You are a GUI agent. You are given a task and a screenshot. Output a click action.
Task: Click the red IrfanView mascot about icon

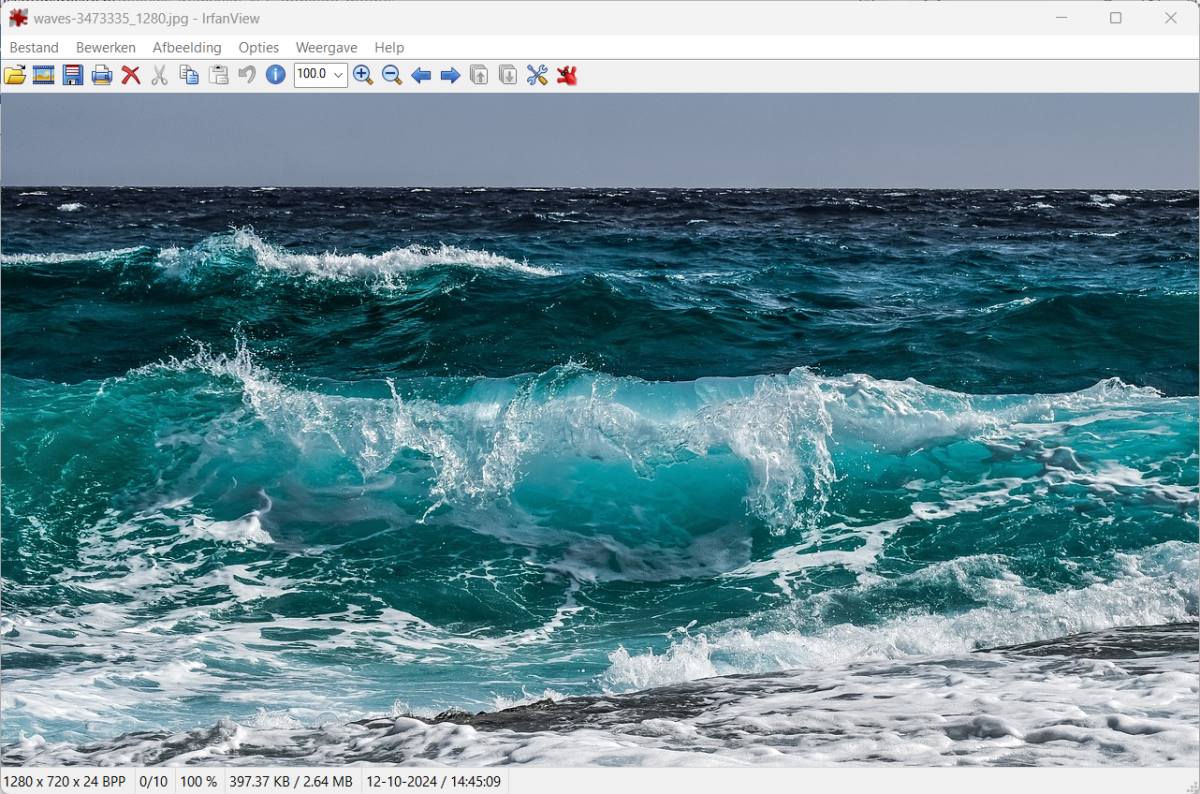[x=567, y=75]
